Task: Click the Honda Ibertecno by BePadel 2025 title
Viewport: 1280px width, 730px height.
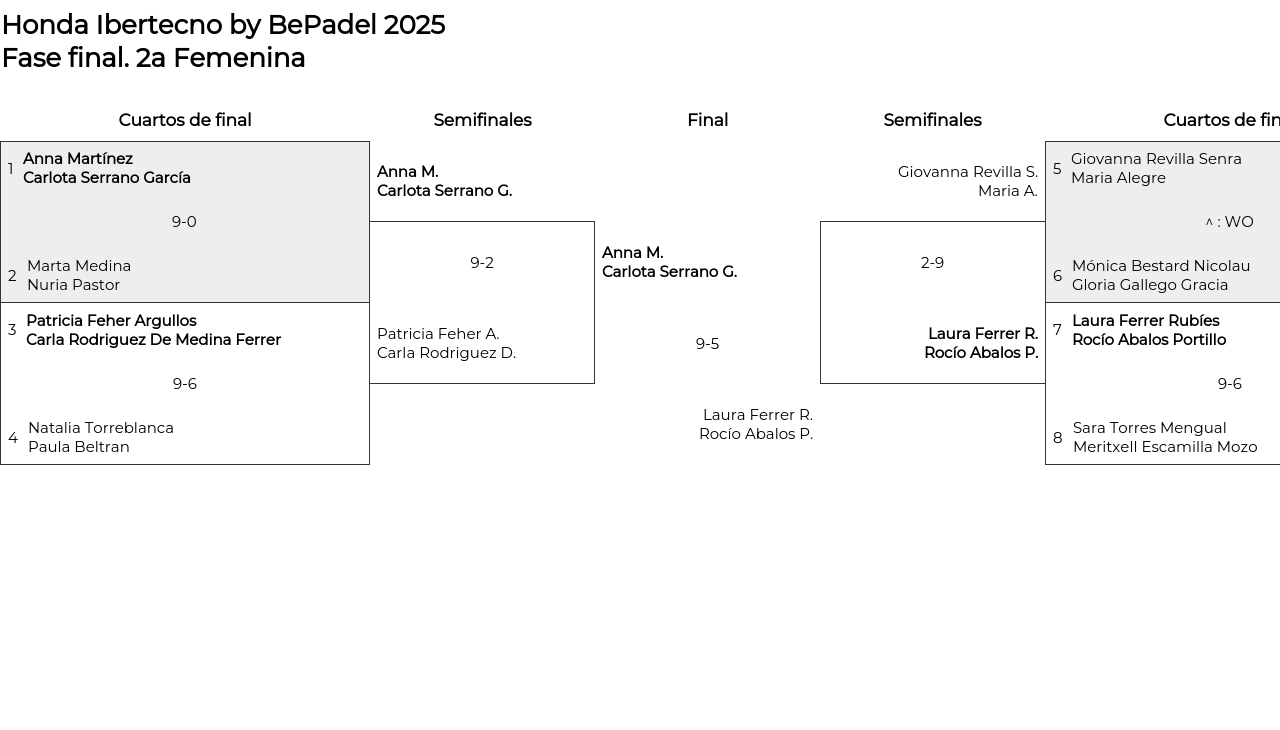Action: (223, 25)
